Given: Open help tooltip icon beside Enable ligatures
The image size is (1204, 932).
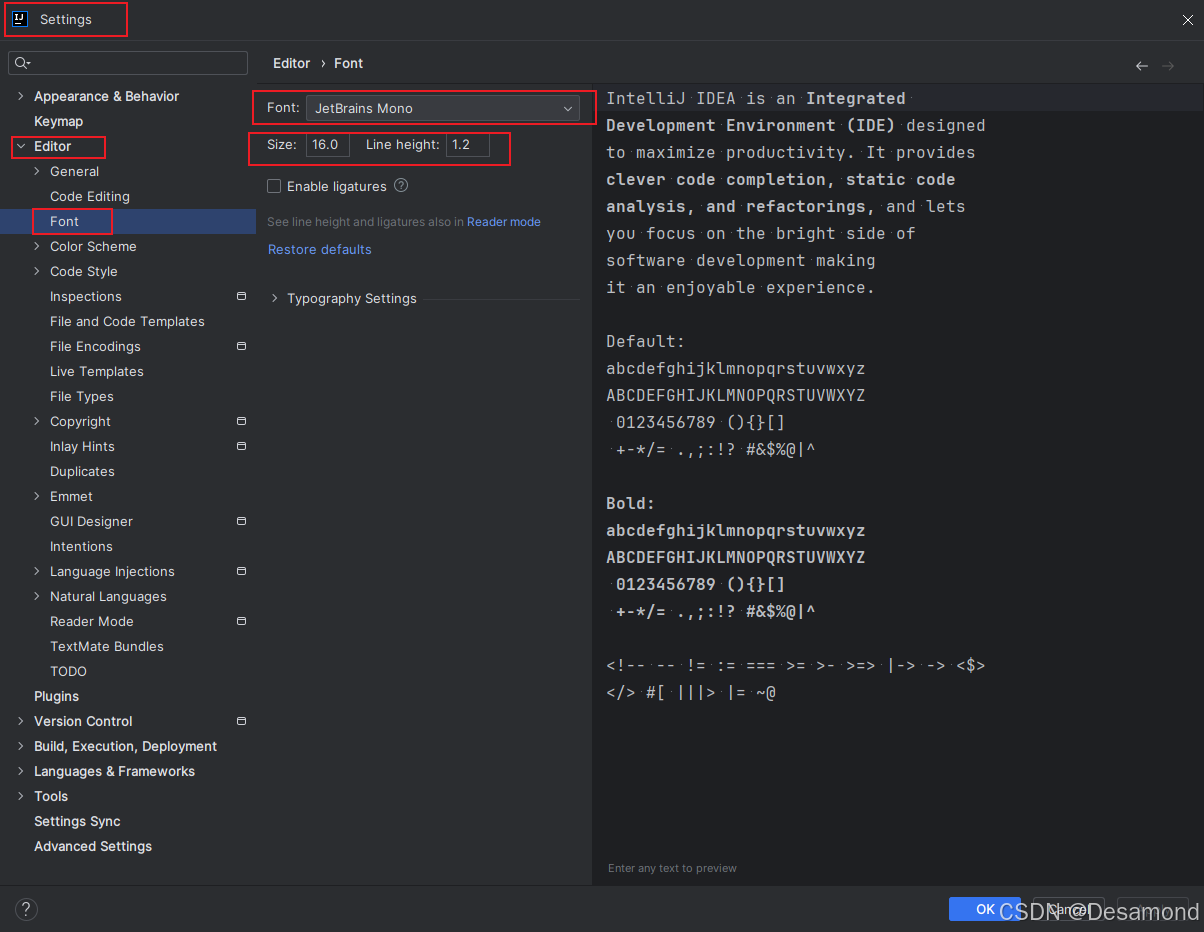Looking at the screenshot, I should (x=401, y=185).
